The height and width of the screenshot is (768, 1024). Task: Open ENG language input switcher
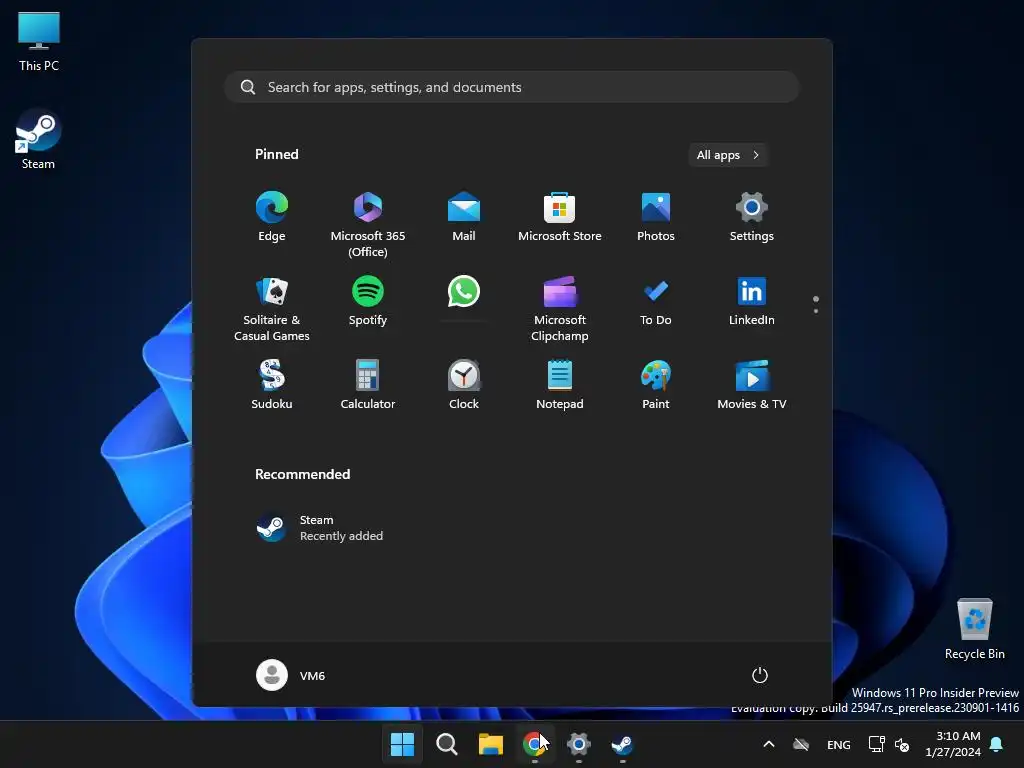click(x=839, y=744)
